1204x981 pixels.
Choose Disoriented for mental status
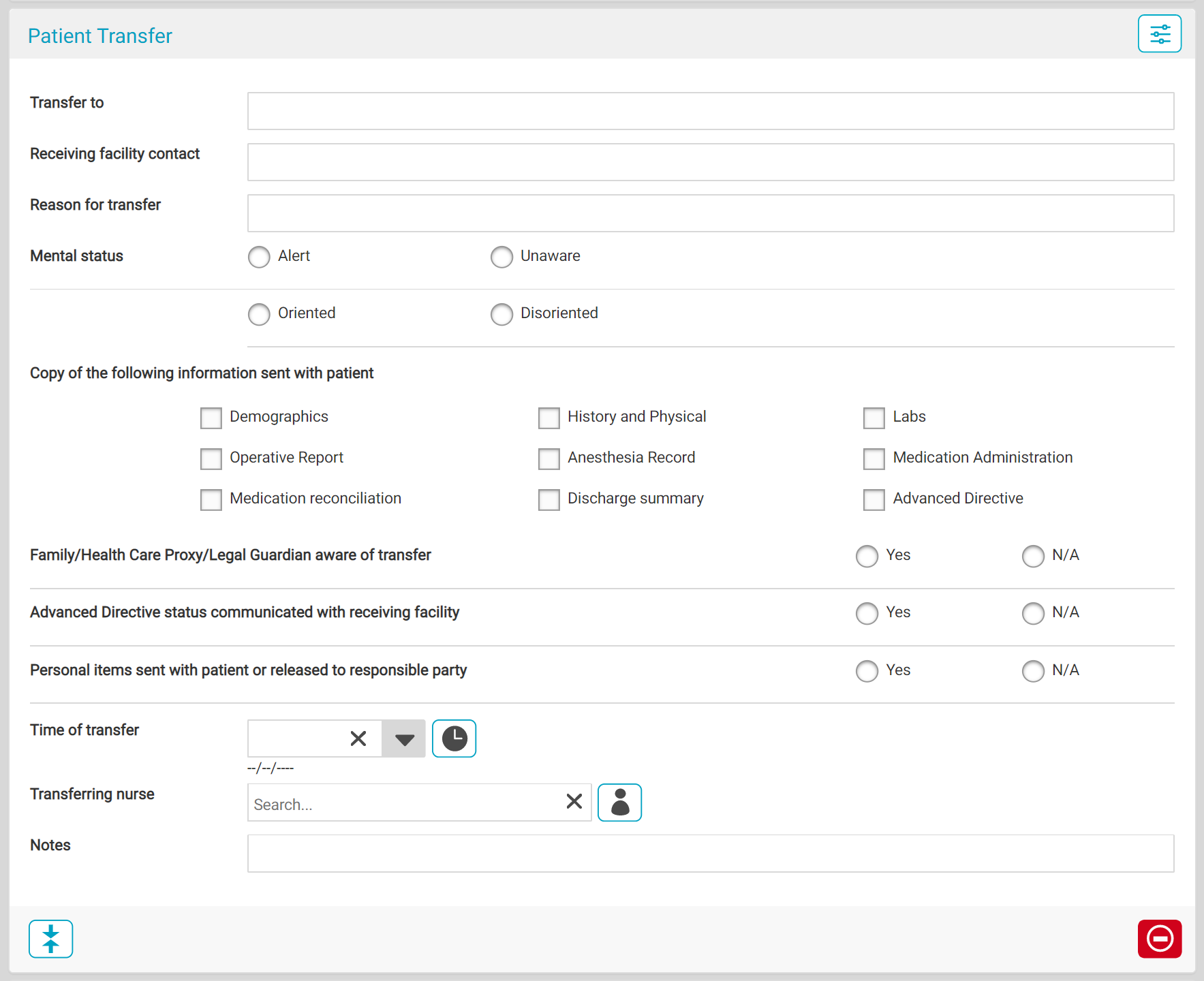click(x=501, y=314)
